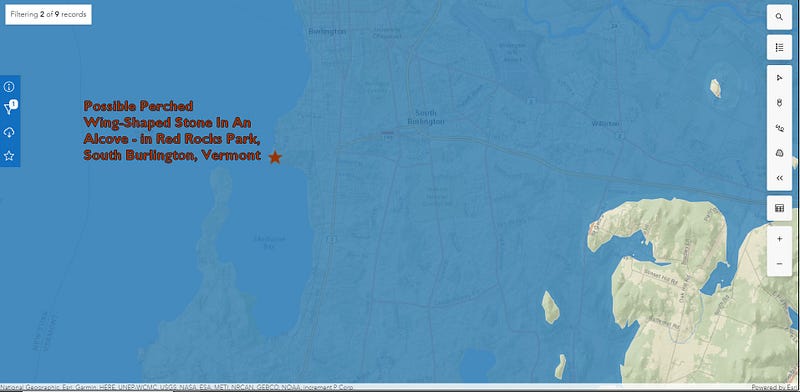Click the Red Rocks Park annotation text
Viewport: 800px width, 392px height.
click(172, 131)
